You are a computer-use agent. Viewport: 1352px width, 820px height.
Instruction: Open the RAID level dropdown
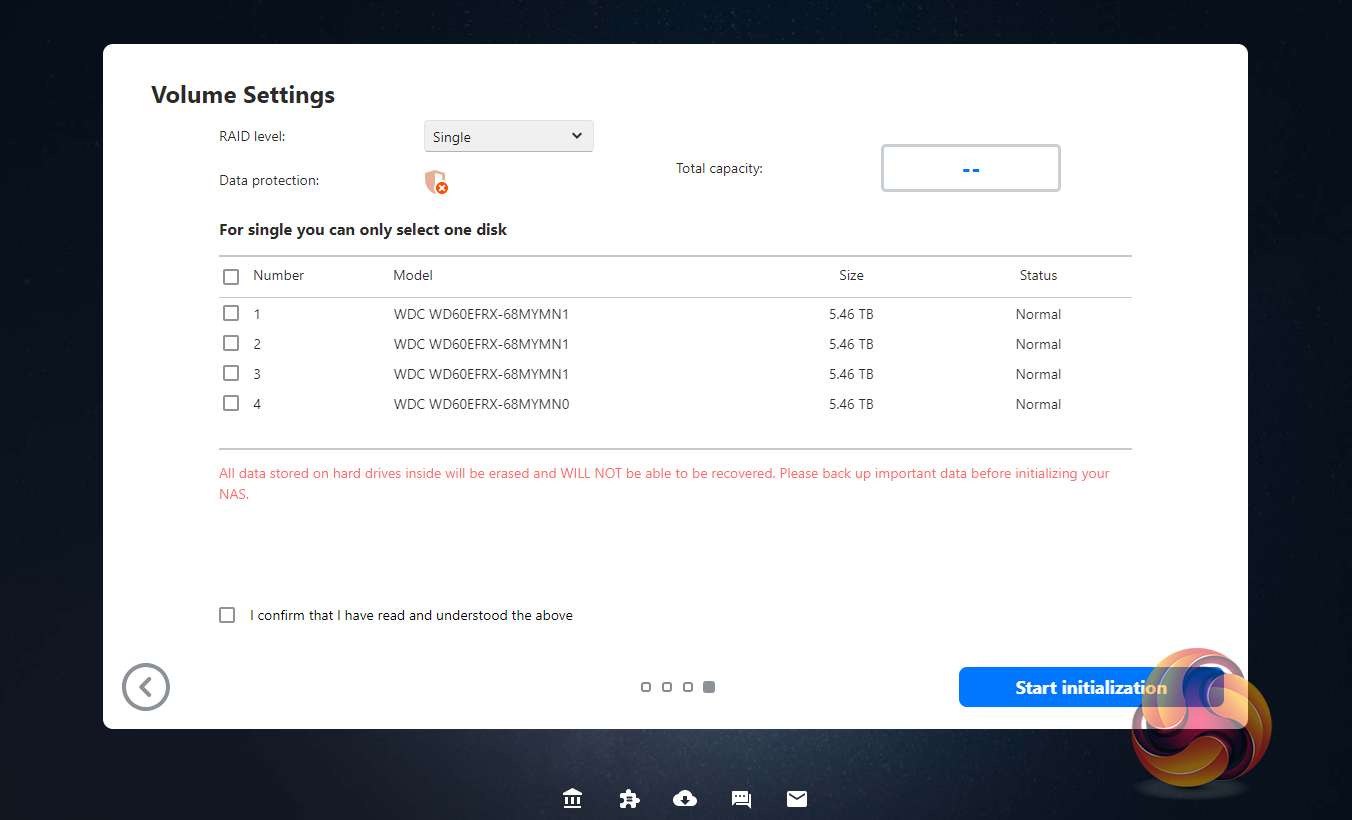coord(508,137)
